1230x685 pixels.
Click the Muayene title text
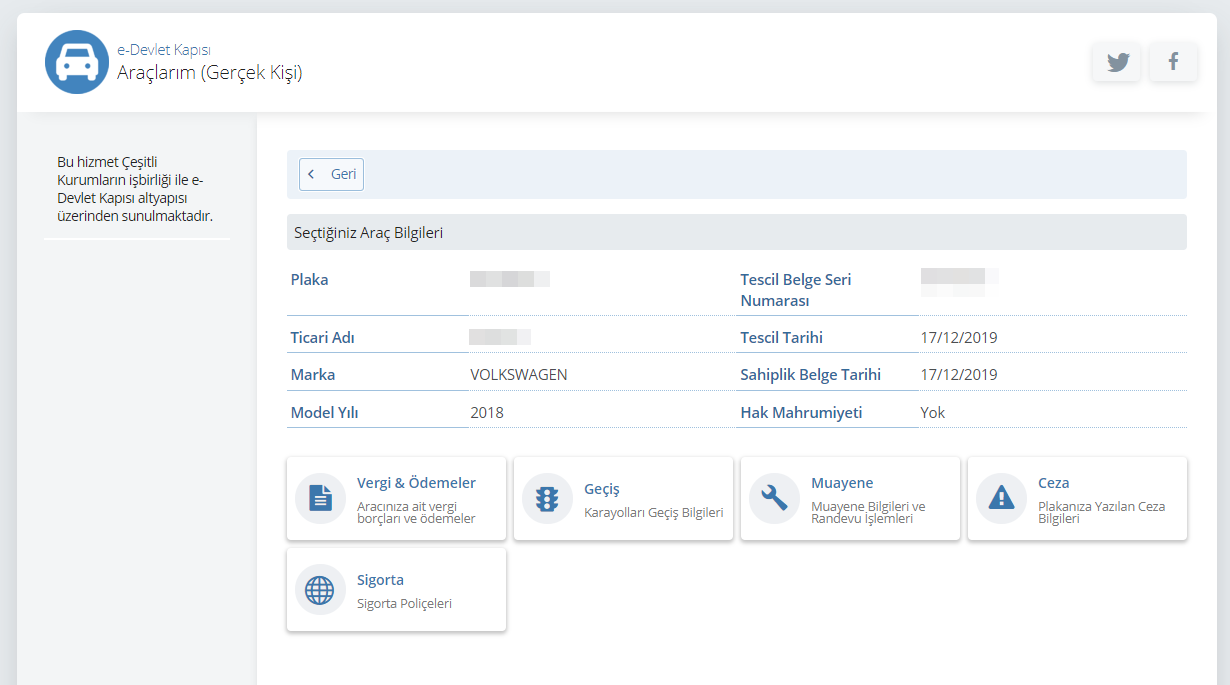point(842,483)
